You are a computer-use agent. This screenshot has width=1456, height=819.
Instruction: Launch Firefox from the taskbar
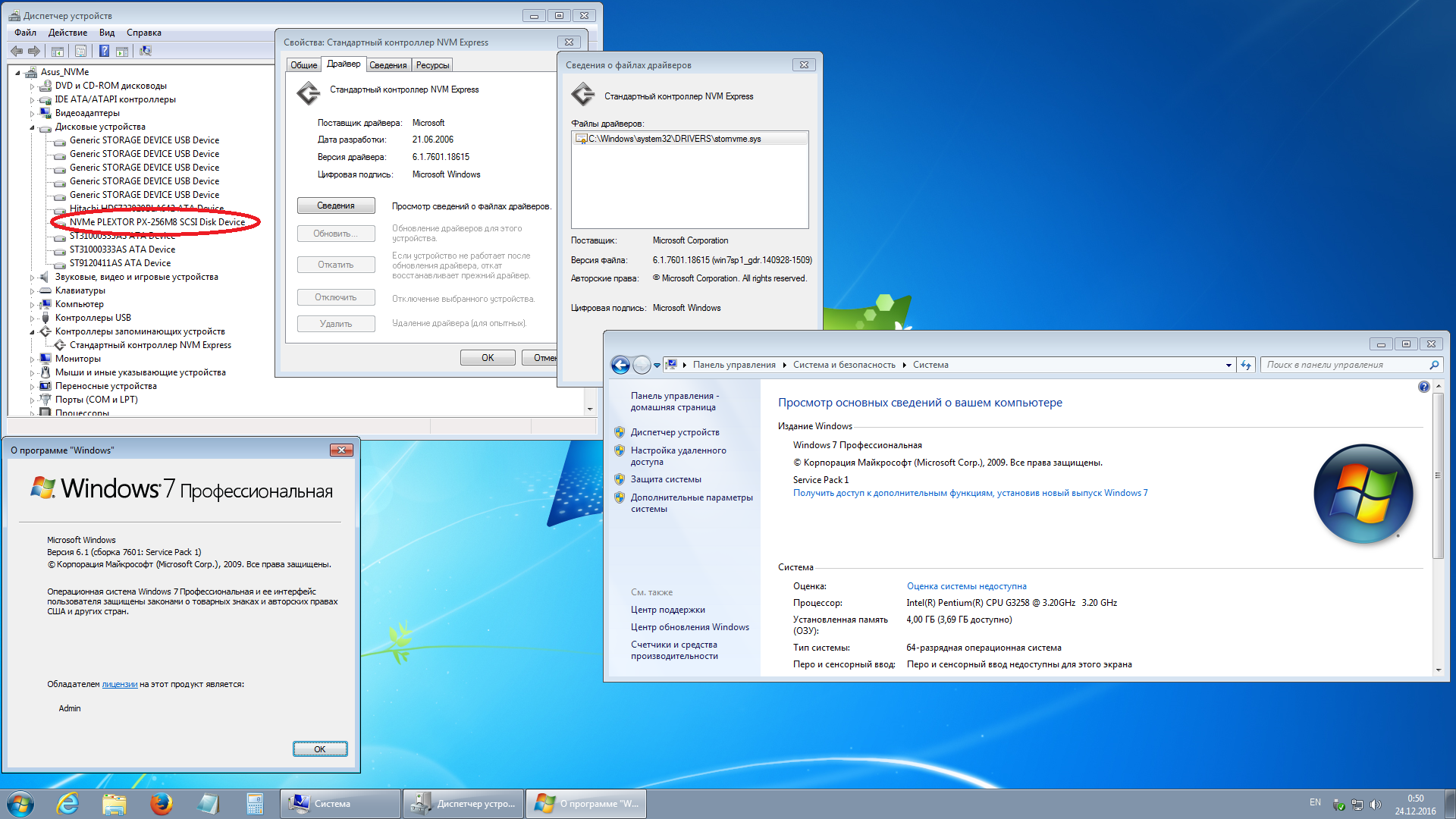pyautogui.click(x=161, y=804)
